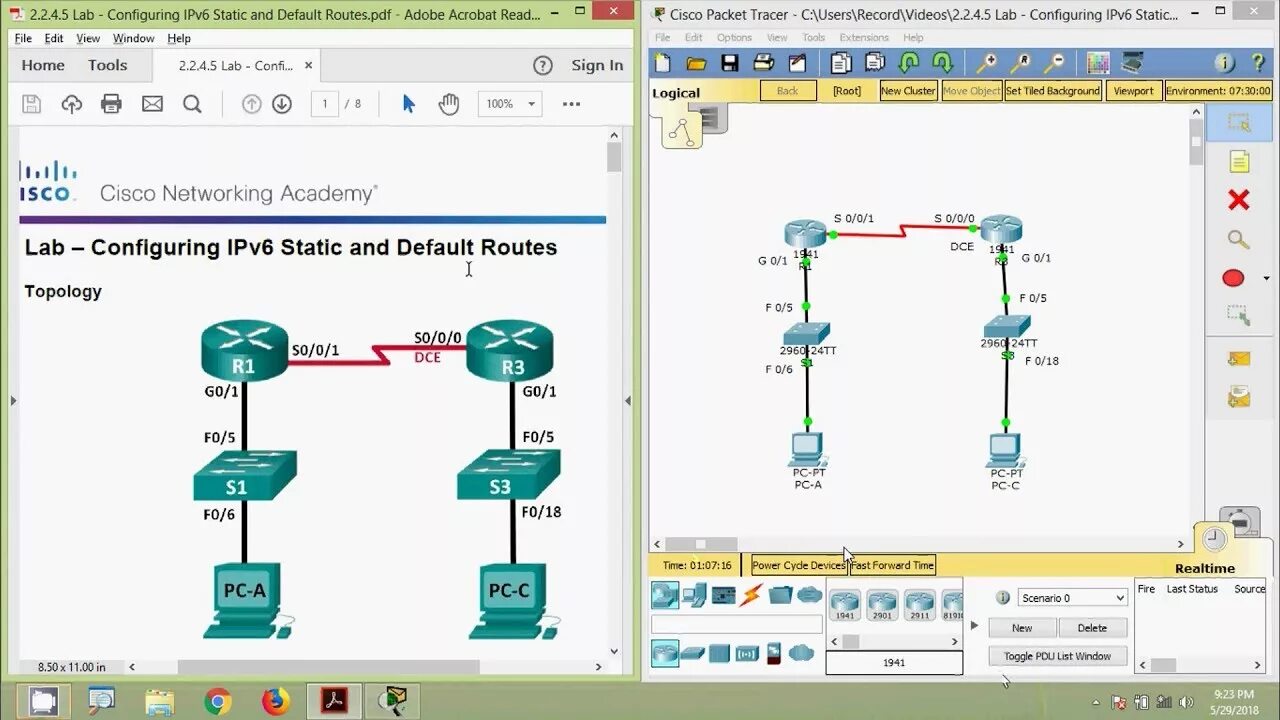Paste objects in Packet Tracer
This screenshot has width=1280, height=720.
pos(875,63)
